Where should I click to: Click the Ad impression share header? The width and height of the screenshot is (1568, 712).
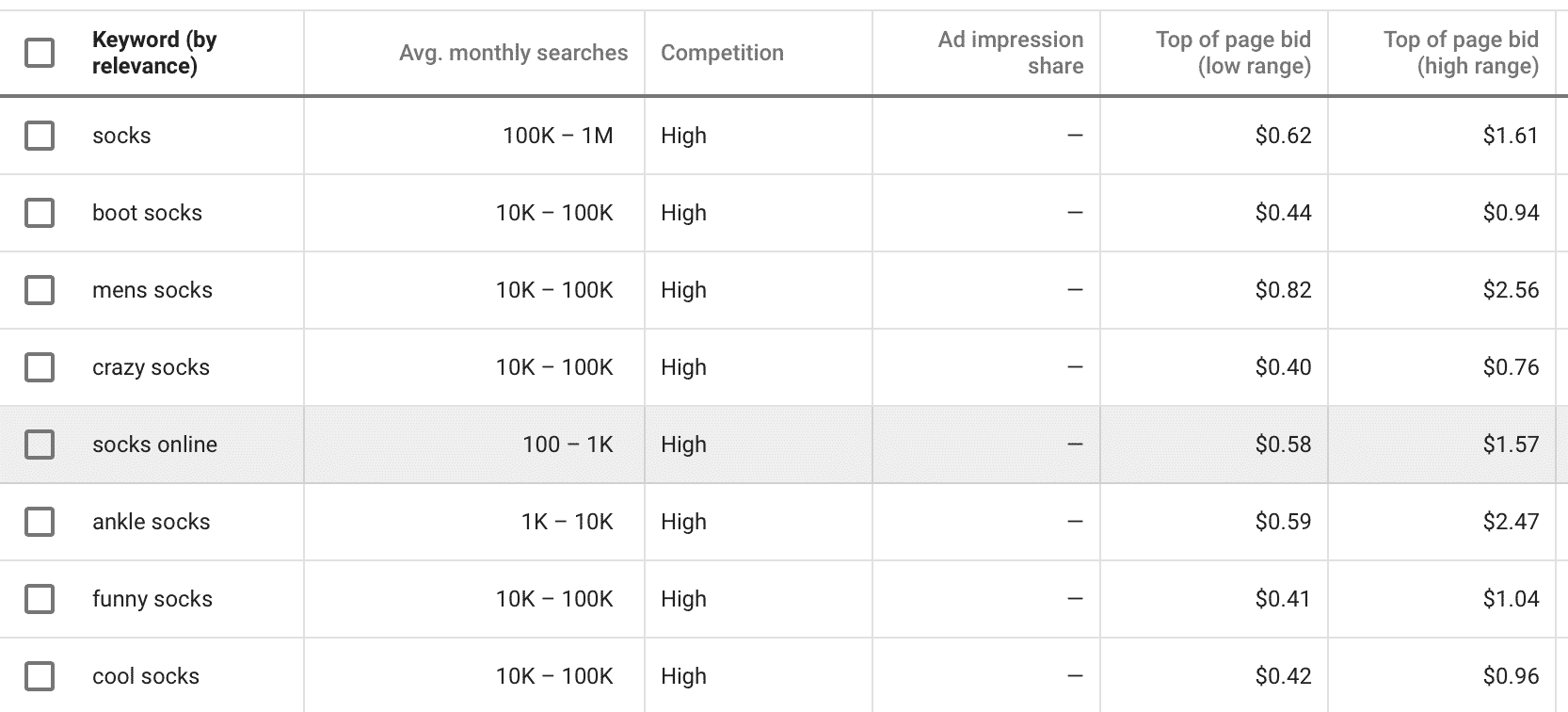click(x=1011, y=53)
